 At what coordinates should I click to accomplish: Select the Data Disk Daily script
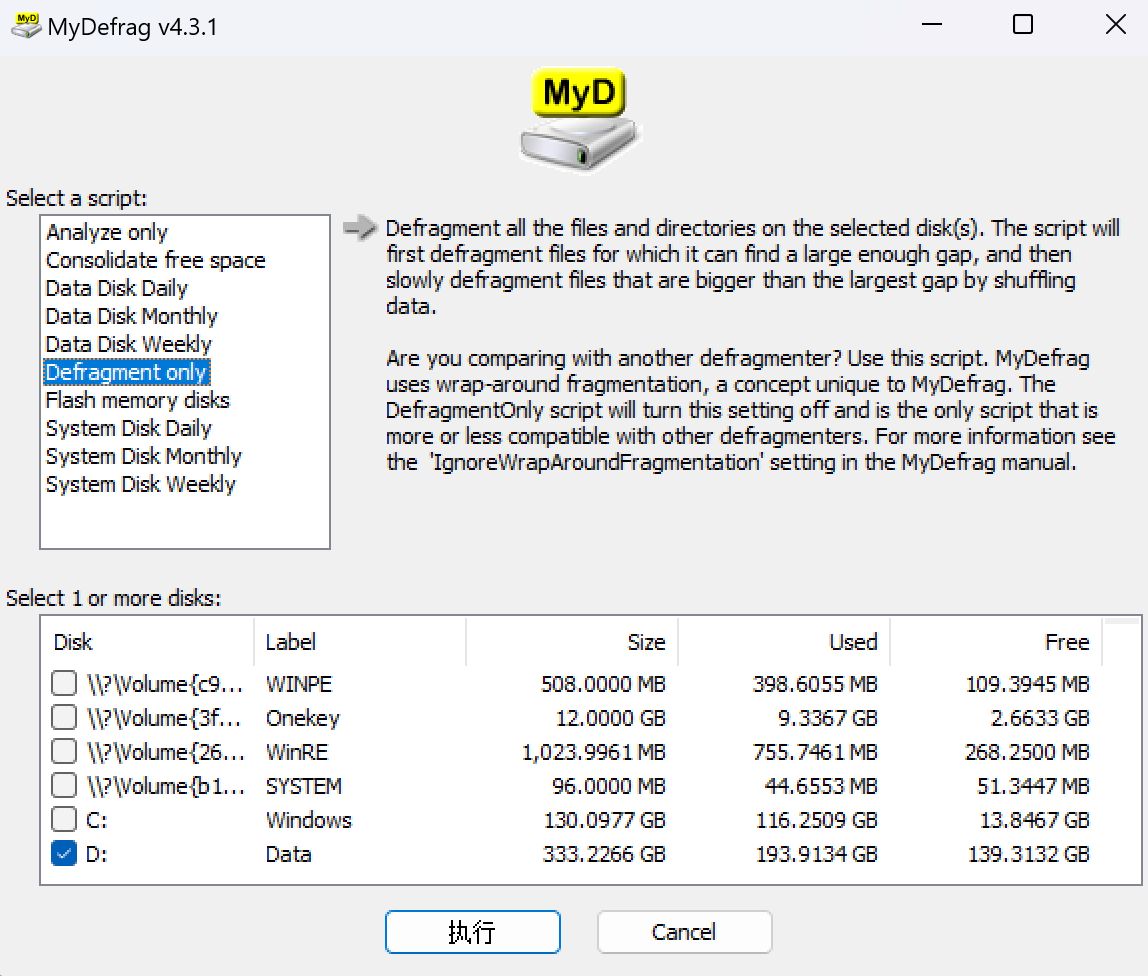click(116, 288)
